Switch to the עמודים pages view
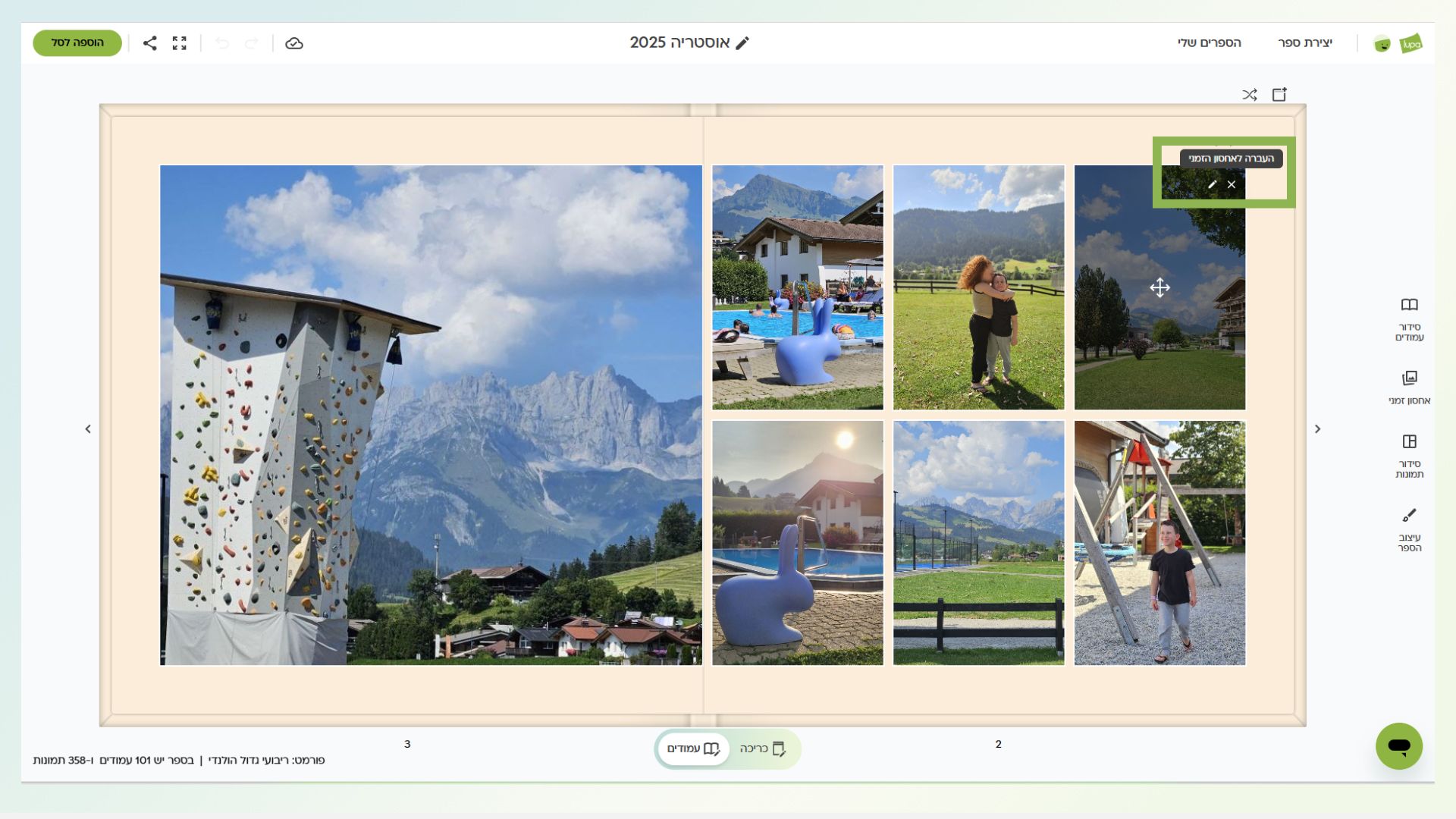1456x819 pixels. coord(693,749)
